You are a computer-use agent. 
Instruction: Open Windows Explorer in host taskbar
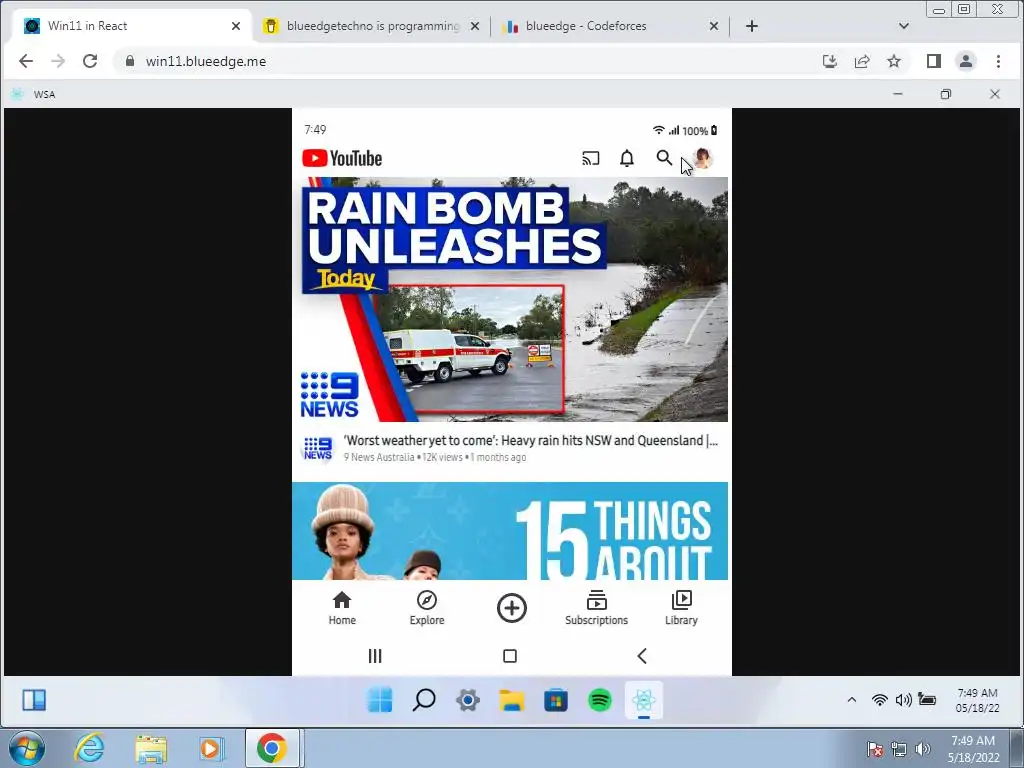151,748
